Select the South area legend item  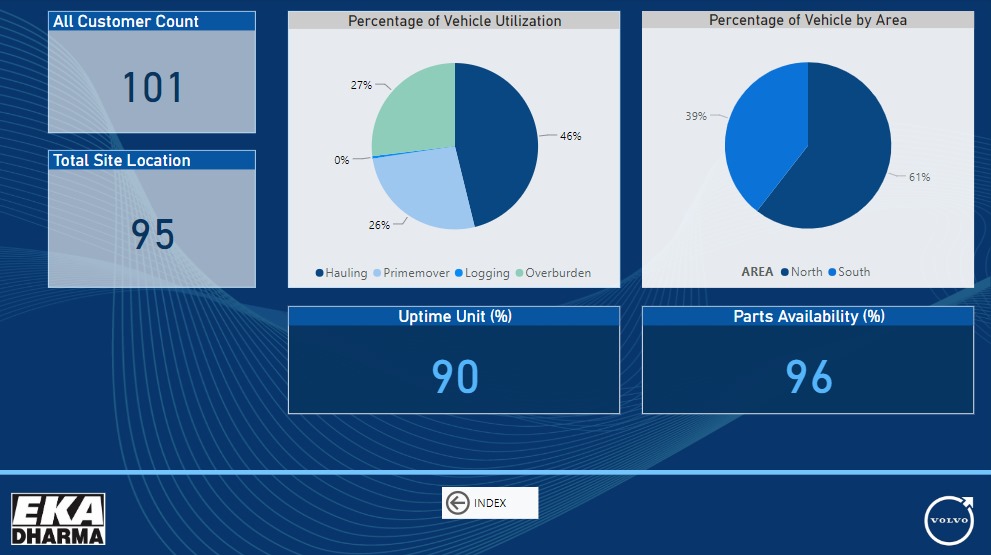849,272
